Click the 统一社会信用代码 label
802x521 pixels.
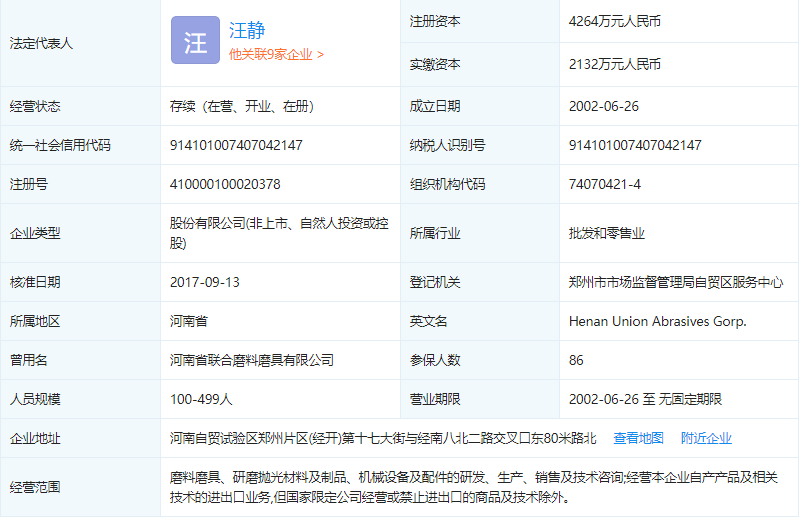click(60, 145)
